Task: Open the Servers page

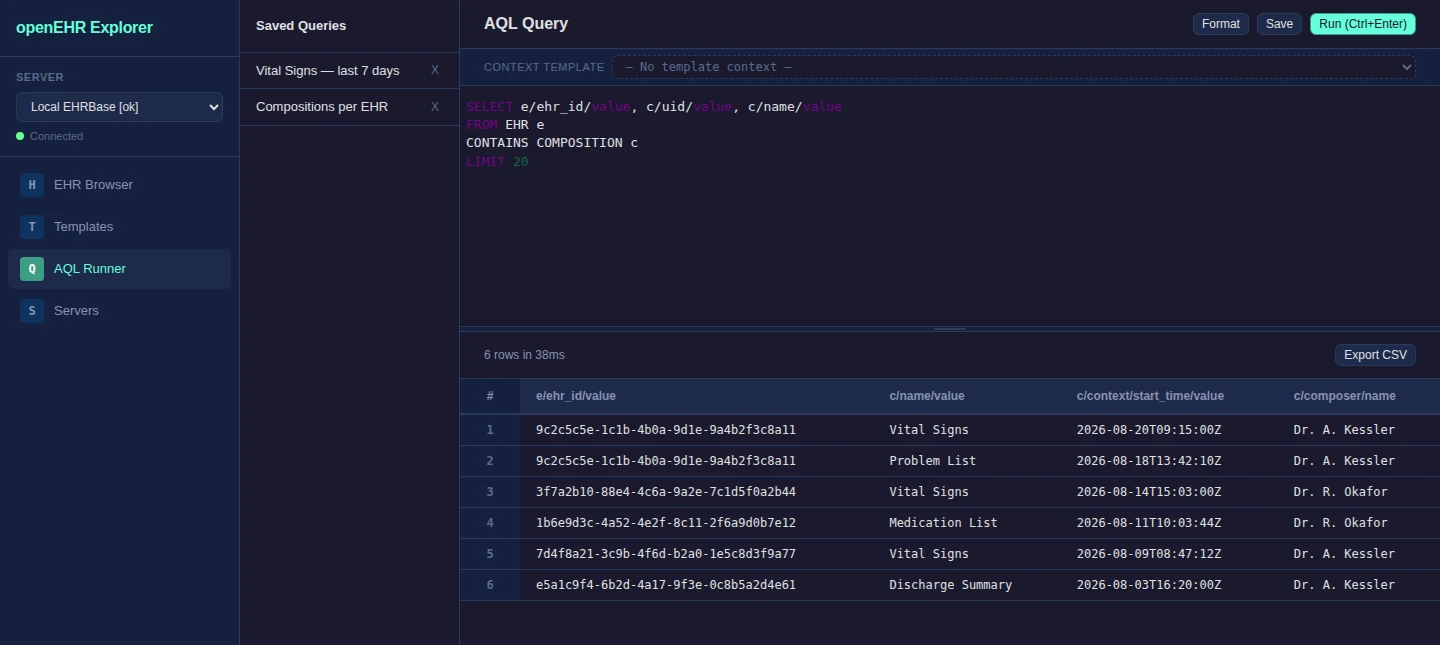Action: tap(119, 311)
